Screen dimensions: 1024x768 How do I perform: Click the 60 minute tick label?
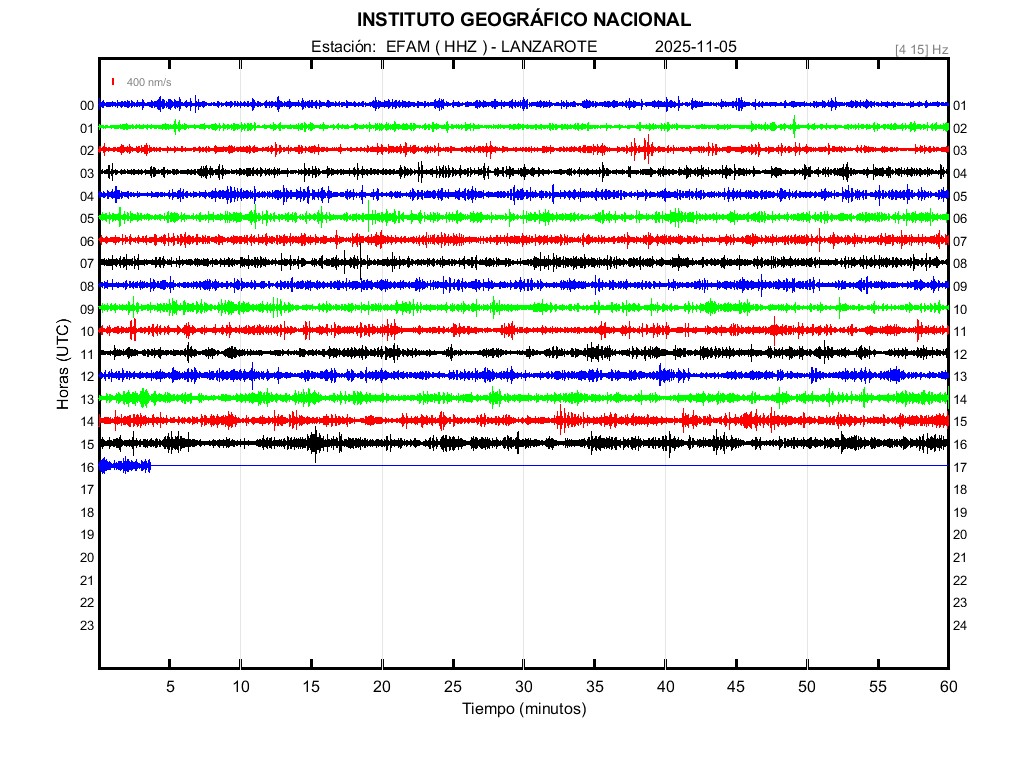click(x=948, y=686)
